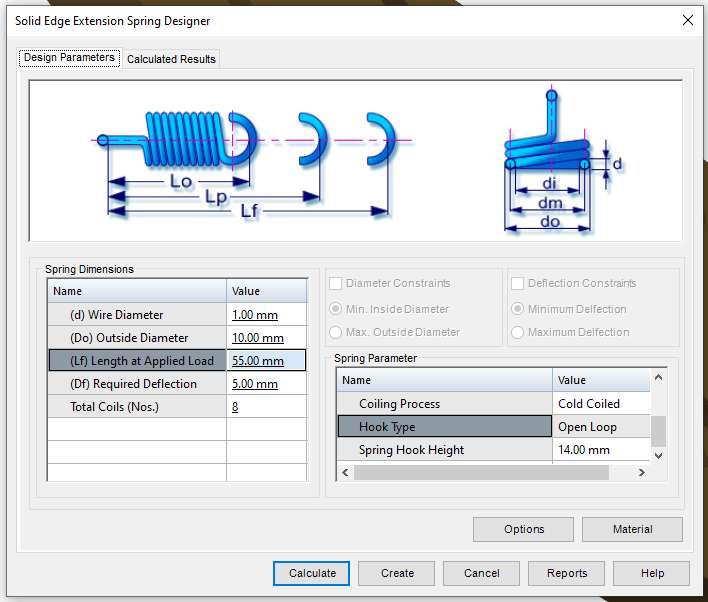Click the Spring Parameter Value column header

pos(601,380)
